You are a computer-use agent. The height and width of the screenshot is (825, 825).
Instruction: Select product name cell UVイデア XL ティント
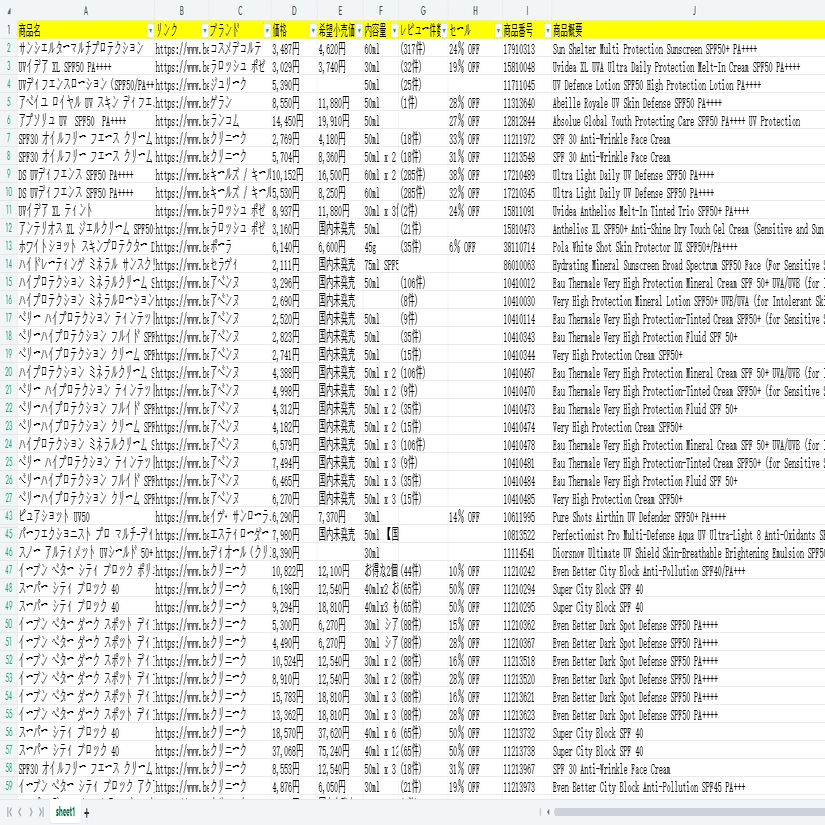pos(86,211)
